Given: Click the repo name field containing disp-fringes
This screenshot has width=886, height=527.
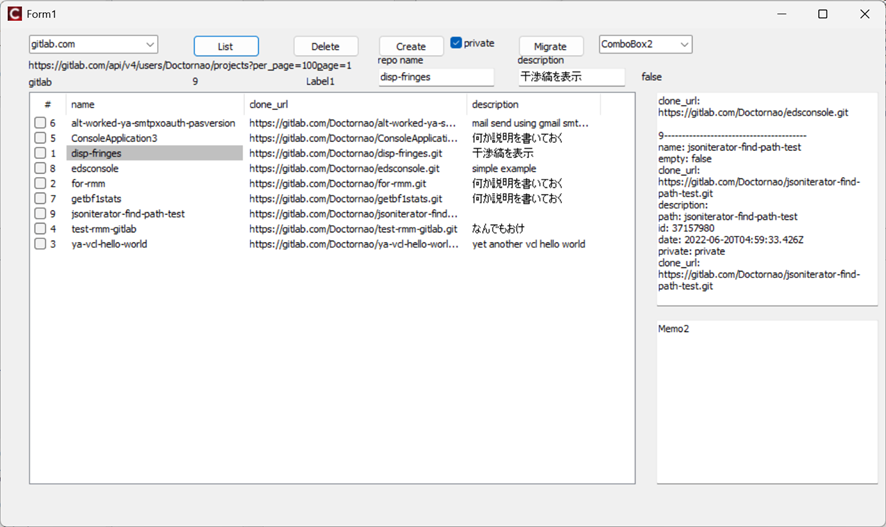Looking at the screenshot, I should (x=436, y=77).
